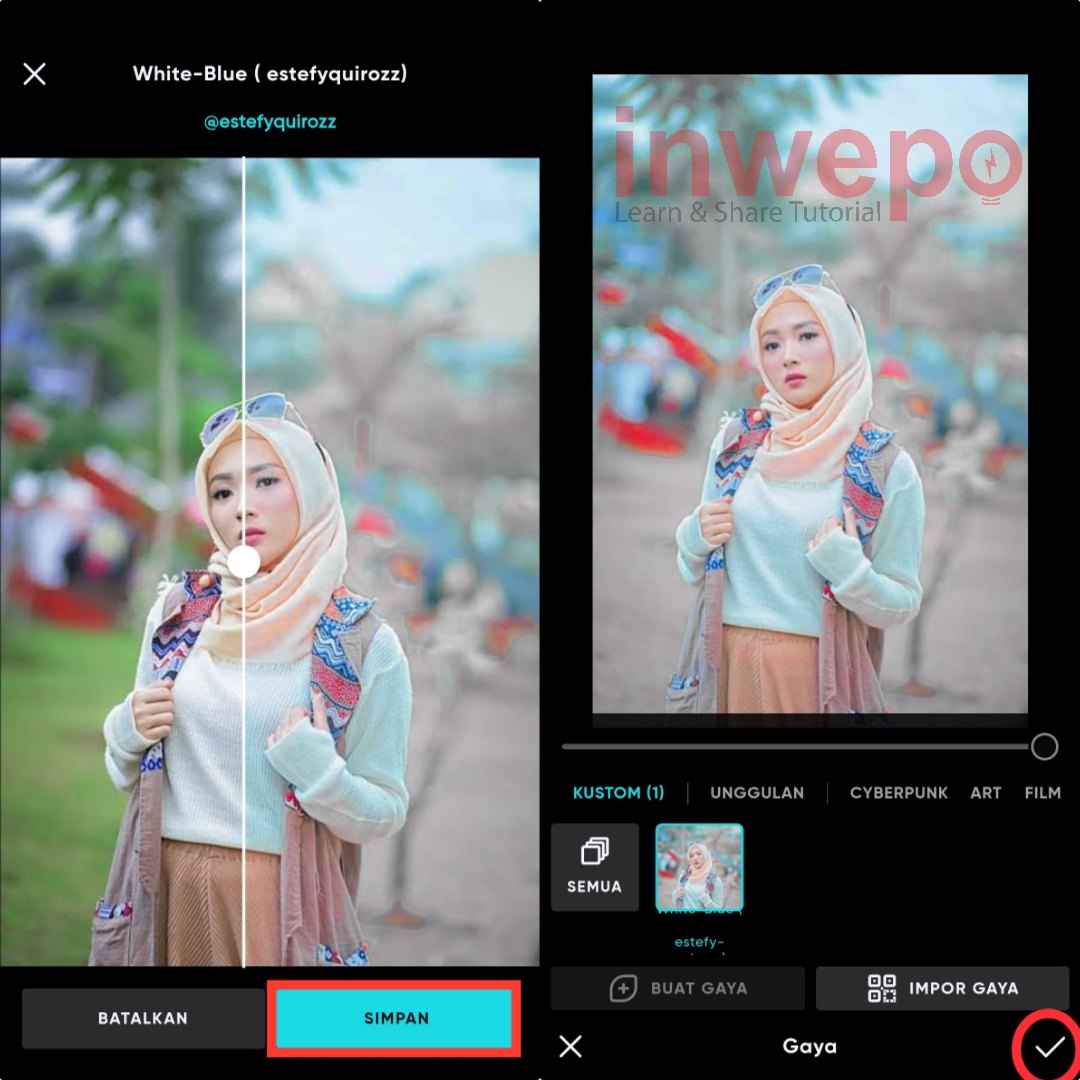1080x1080 pixels.
Task: Open the CYBERPUNK styles tab
Action: 898,793
